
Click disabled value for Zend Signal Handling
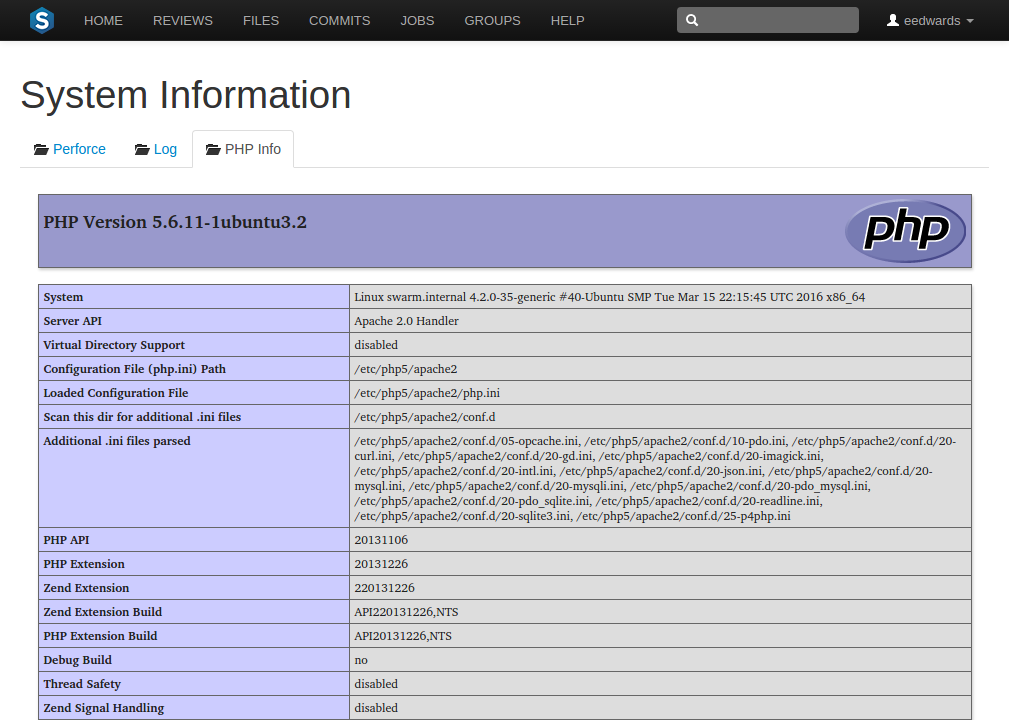pos(376,708)
